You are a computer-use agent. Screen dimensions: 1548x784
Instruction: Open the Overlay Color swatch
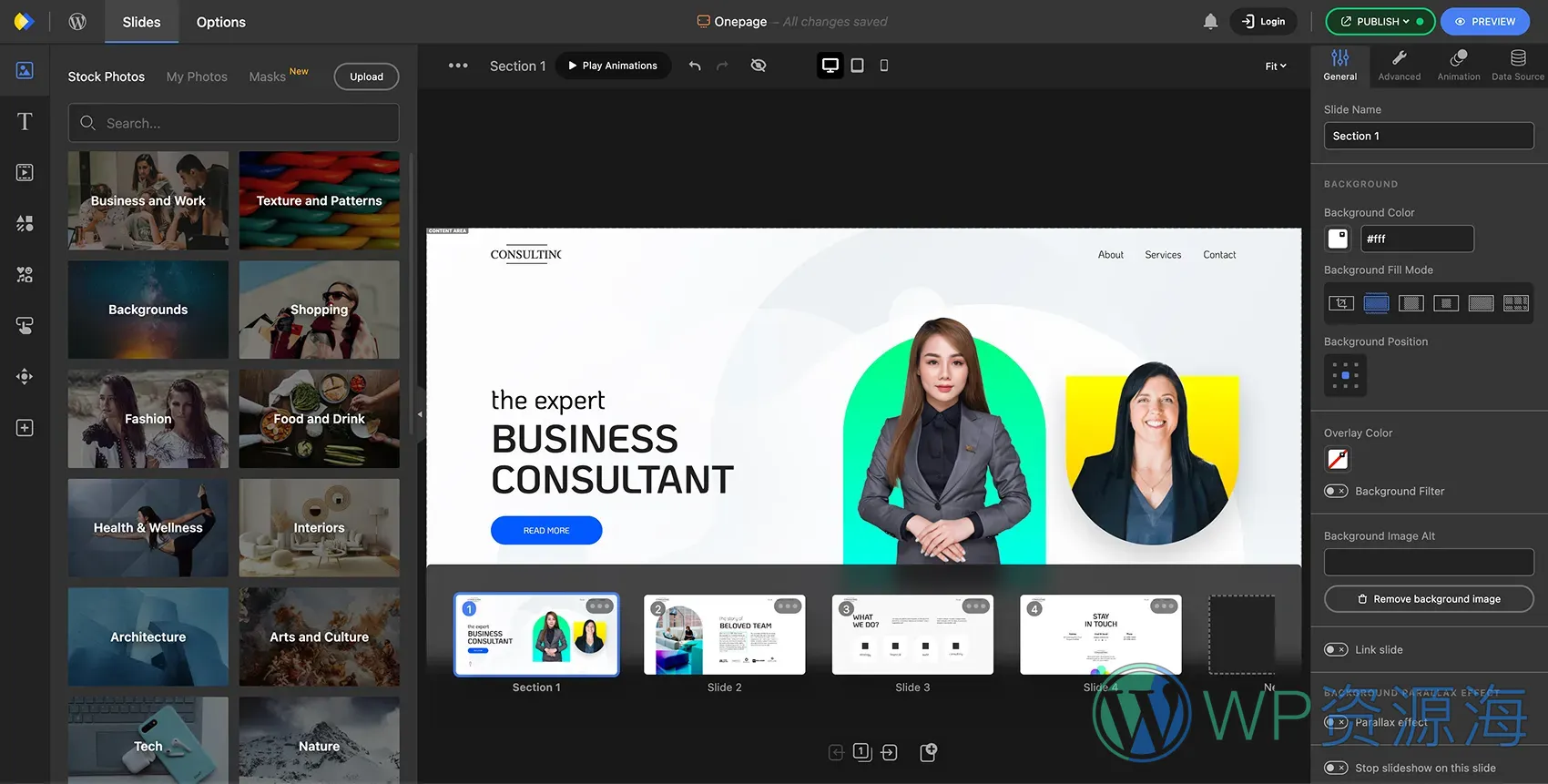point(1338,459)
